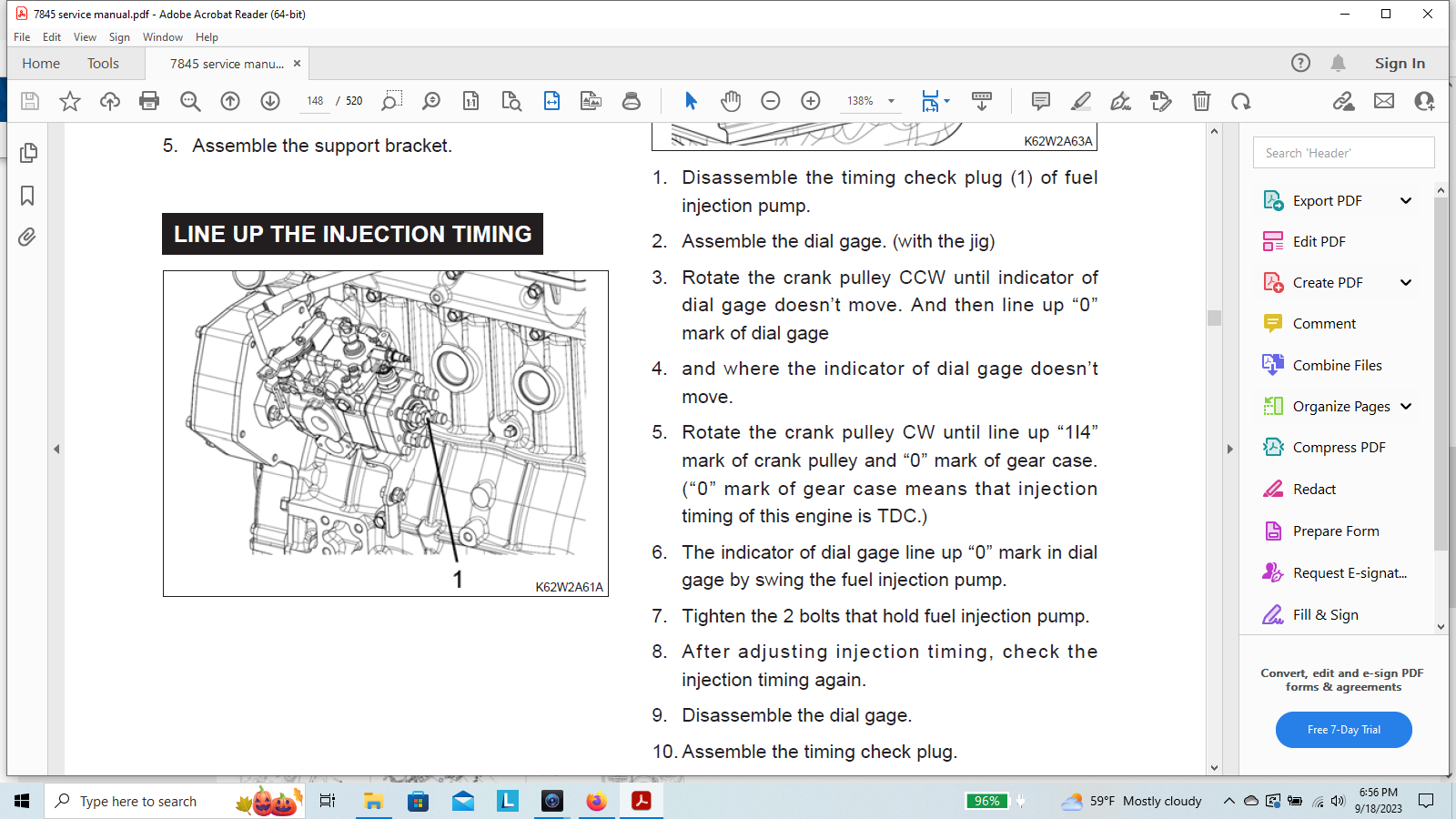
Task: Expand the Export PDF options
Action: point(1406,201)
